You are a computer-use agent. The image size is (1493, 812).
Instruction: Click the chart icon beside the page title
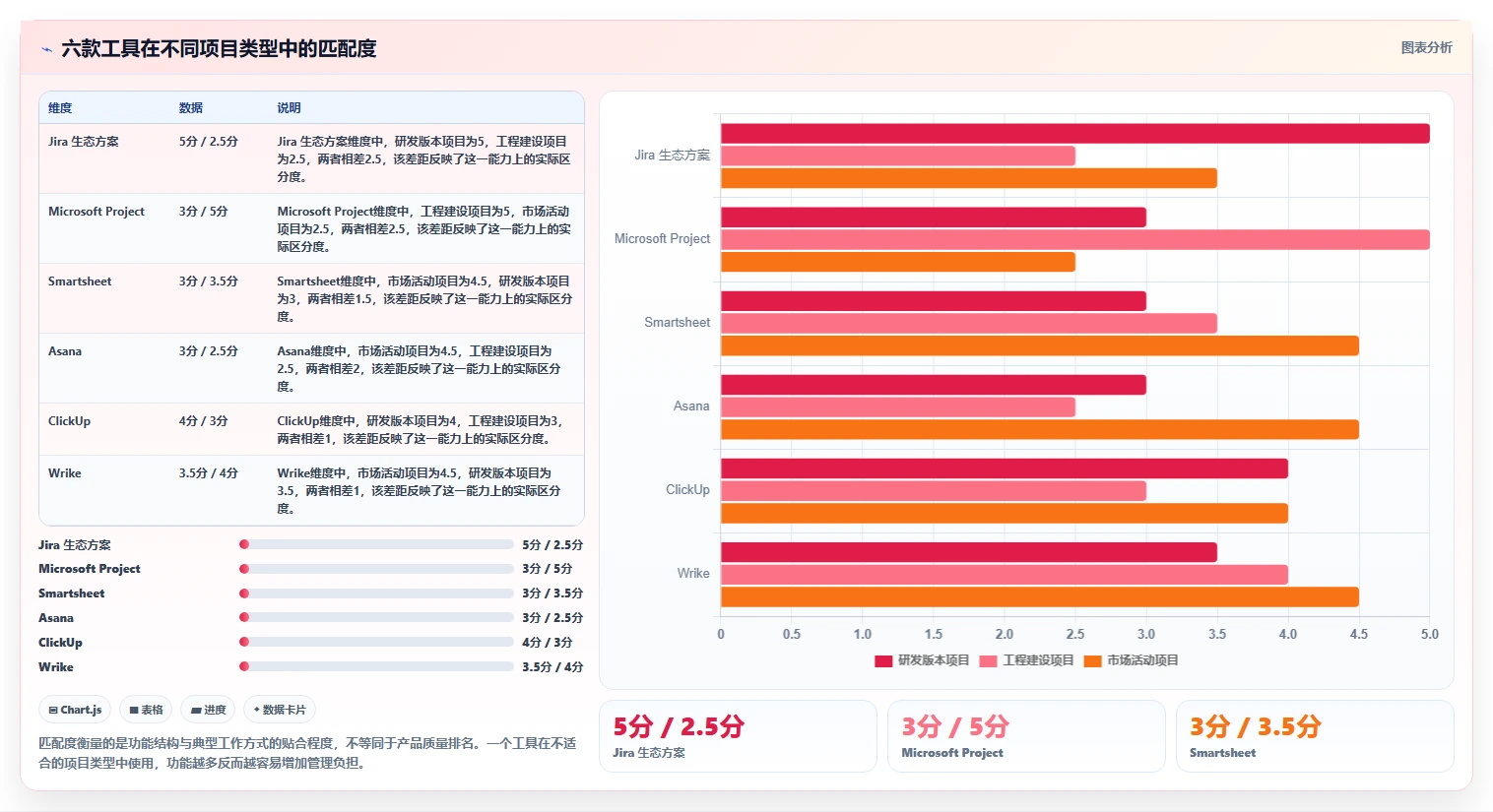click(46, 49)
